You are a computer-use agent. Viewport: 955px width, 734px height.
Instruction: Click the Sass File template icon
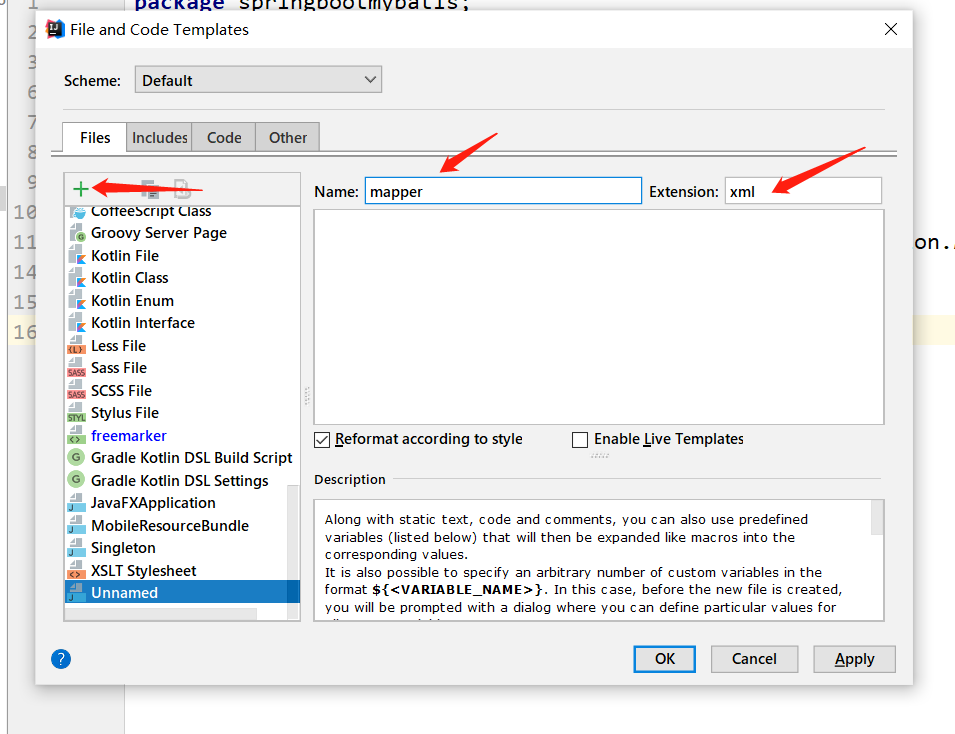tap(76, 369)
